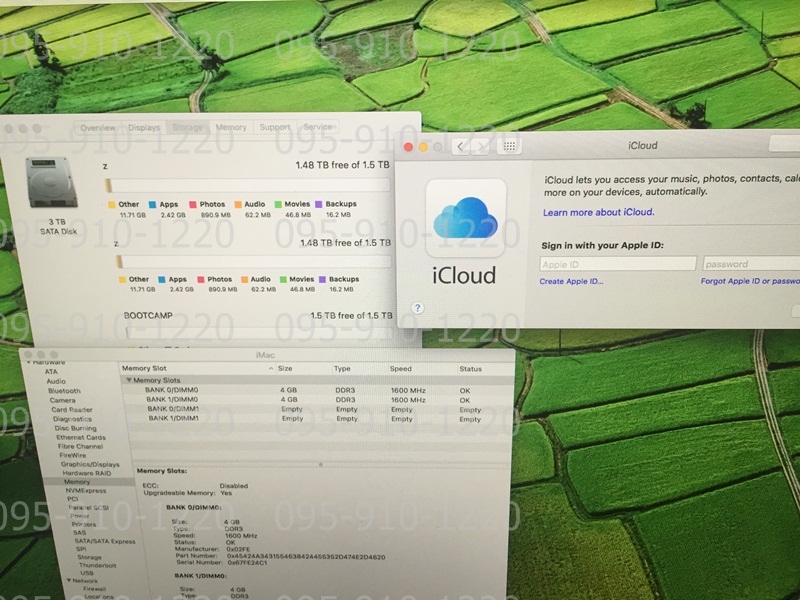Open Bluetooth in the hardware sidebar
This screenshot has height=600, width=800.
pyautogui.click(x=64, y=391)
